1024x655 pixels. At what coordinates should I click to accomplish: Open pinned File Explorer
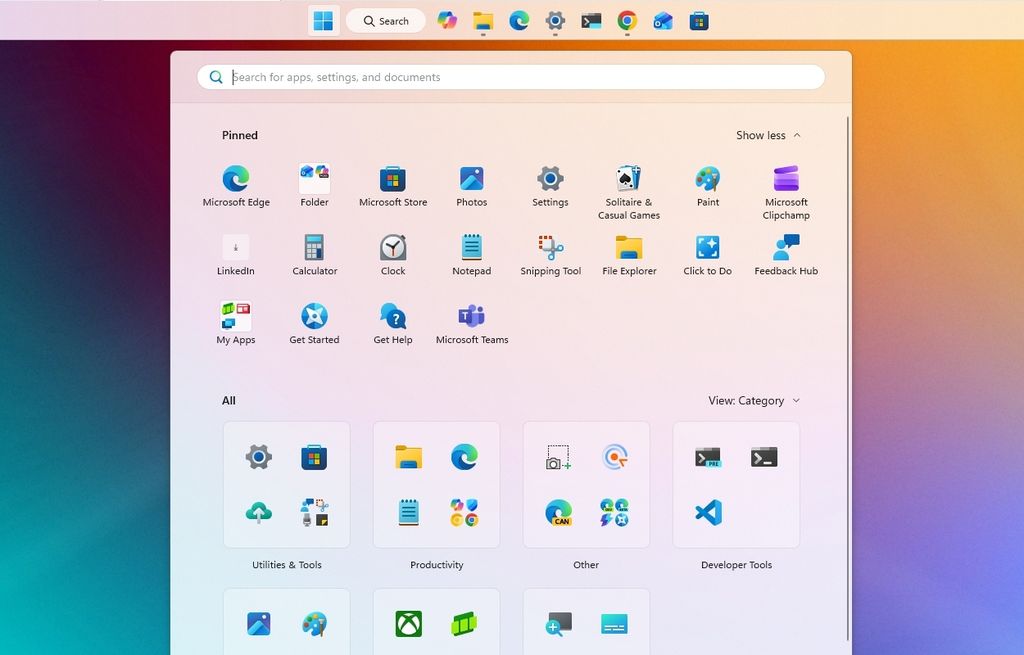[x=629, y=255]
